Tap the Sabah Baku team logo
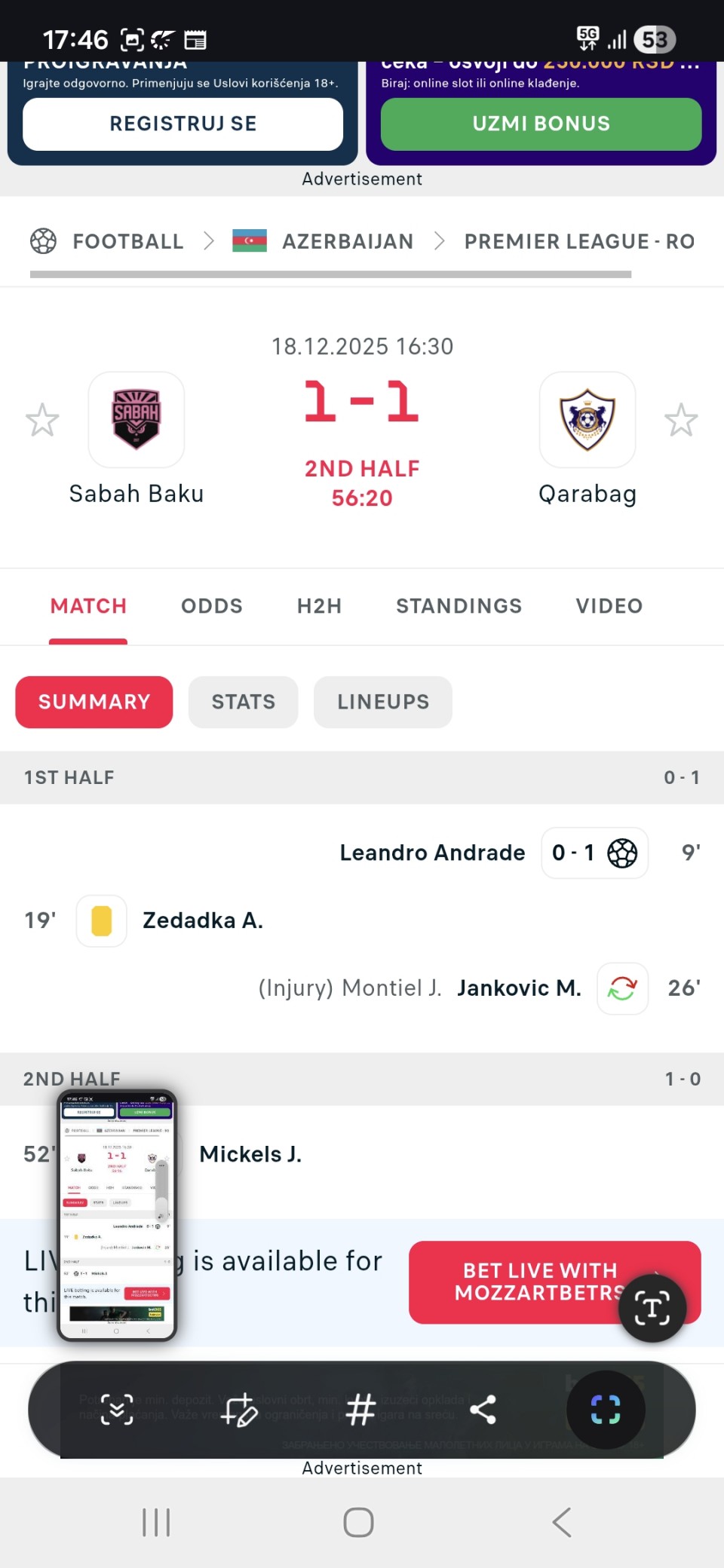Viewport: 724px width, 1568px height. click(x=137, y=419)
